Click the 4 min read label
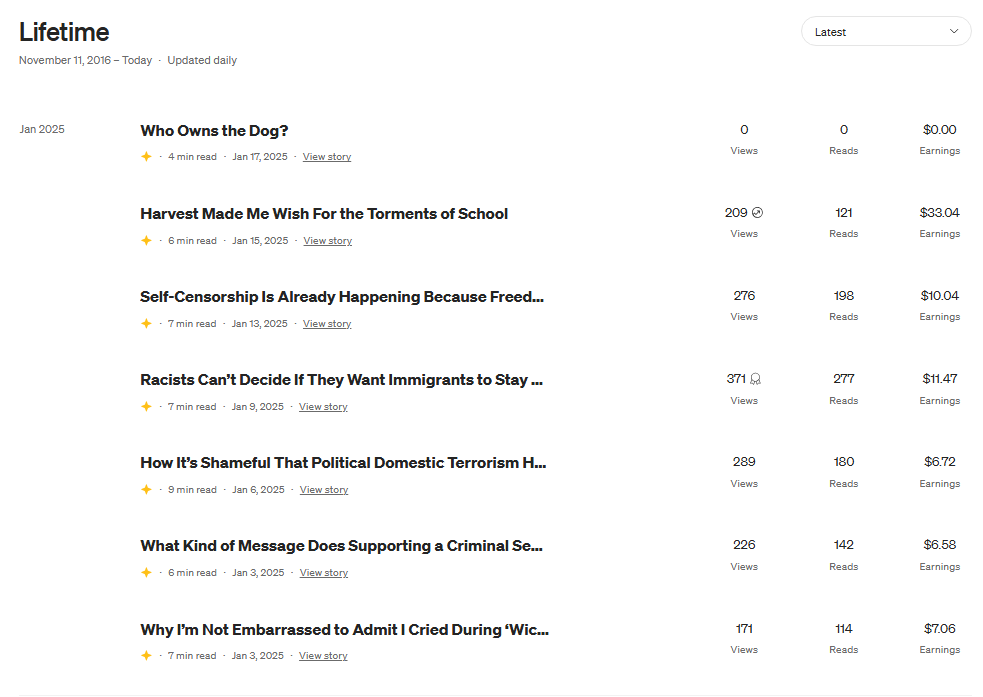Image resolution: width=983 pixels, height=697 pixels. pos(192,157)
